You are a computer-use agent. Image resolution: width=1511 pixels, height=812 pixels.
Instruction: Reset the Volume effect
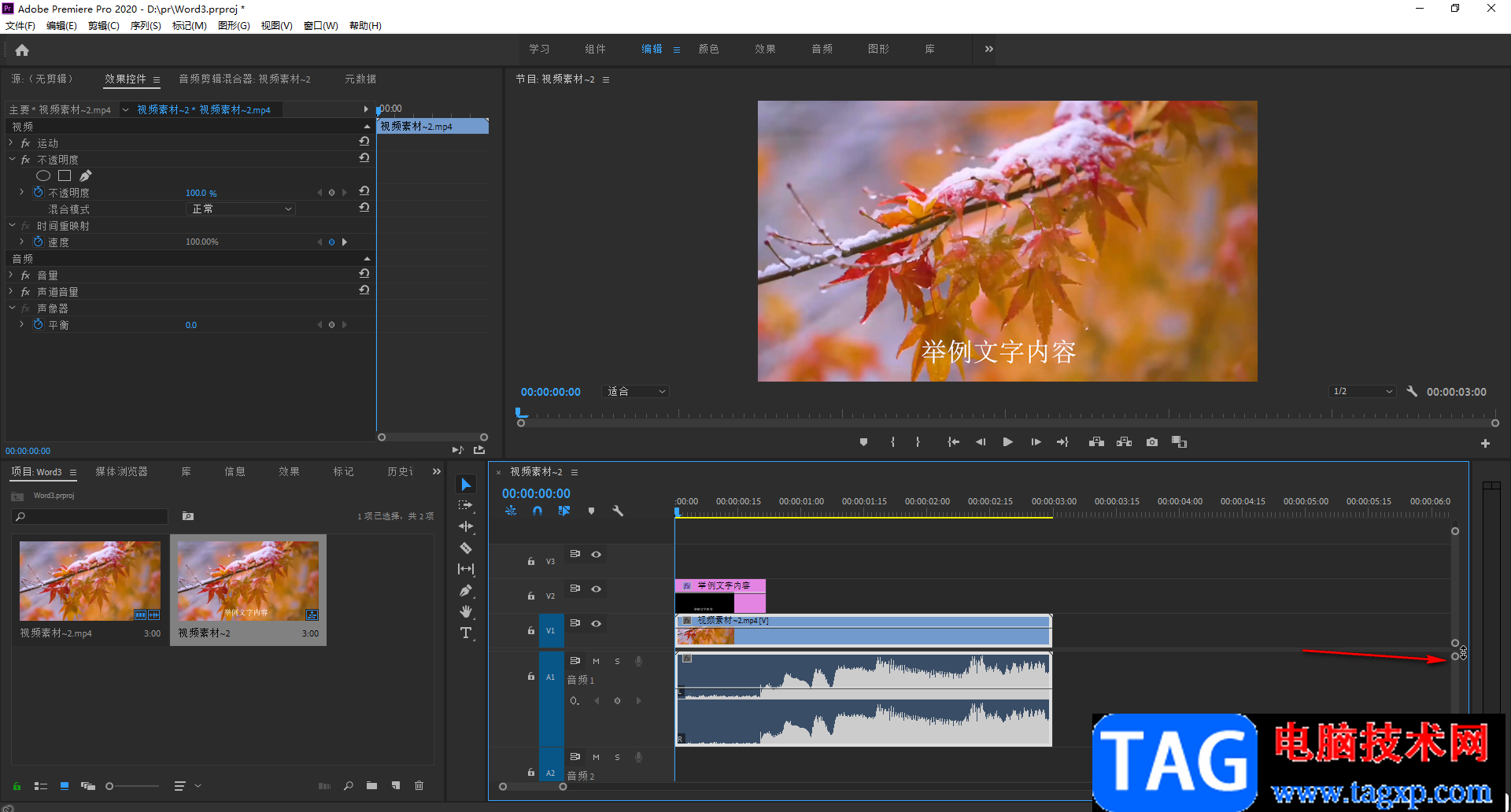pos(364,273)
